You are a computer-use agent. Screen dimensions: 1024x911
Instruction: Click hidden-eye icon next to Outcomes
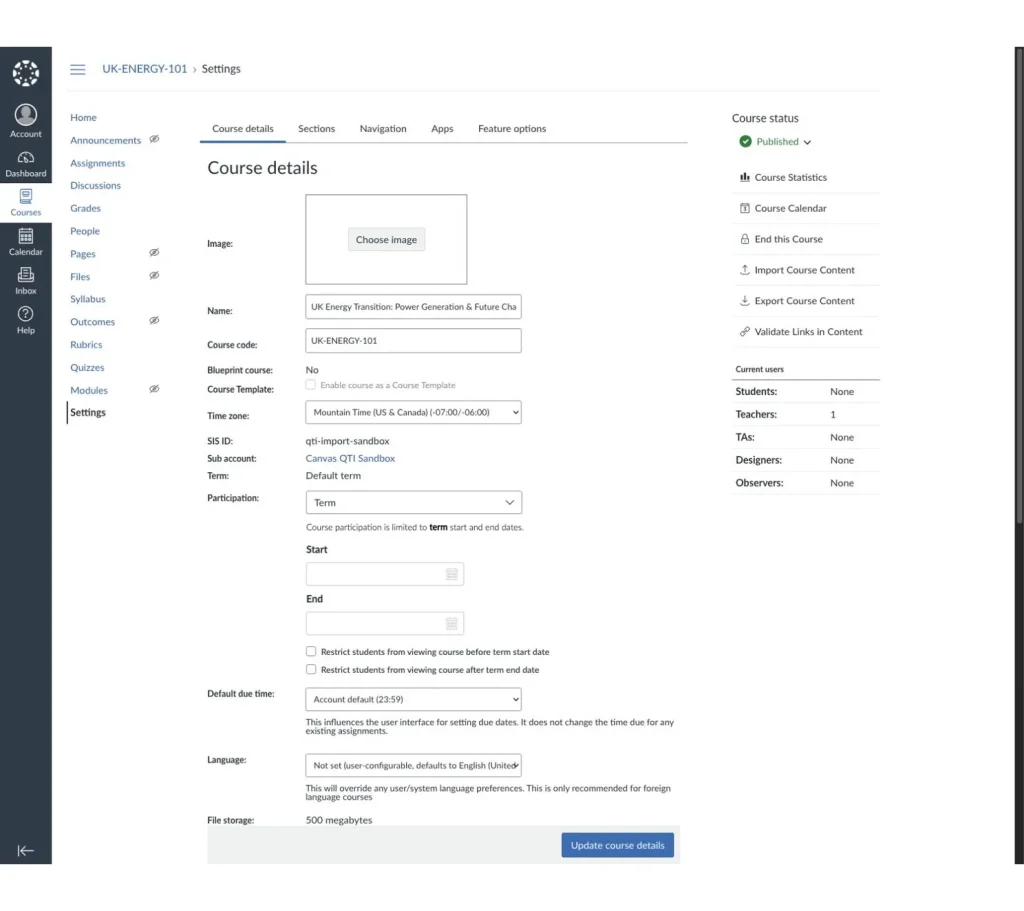(x=154, y=321)
